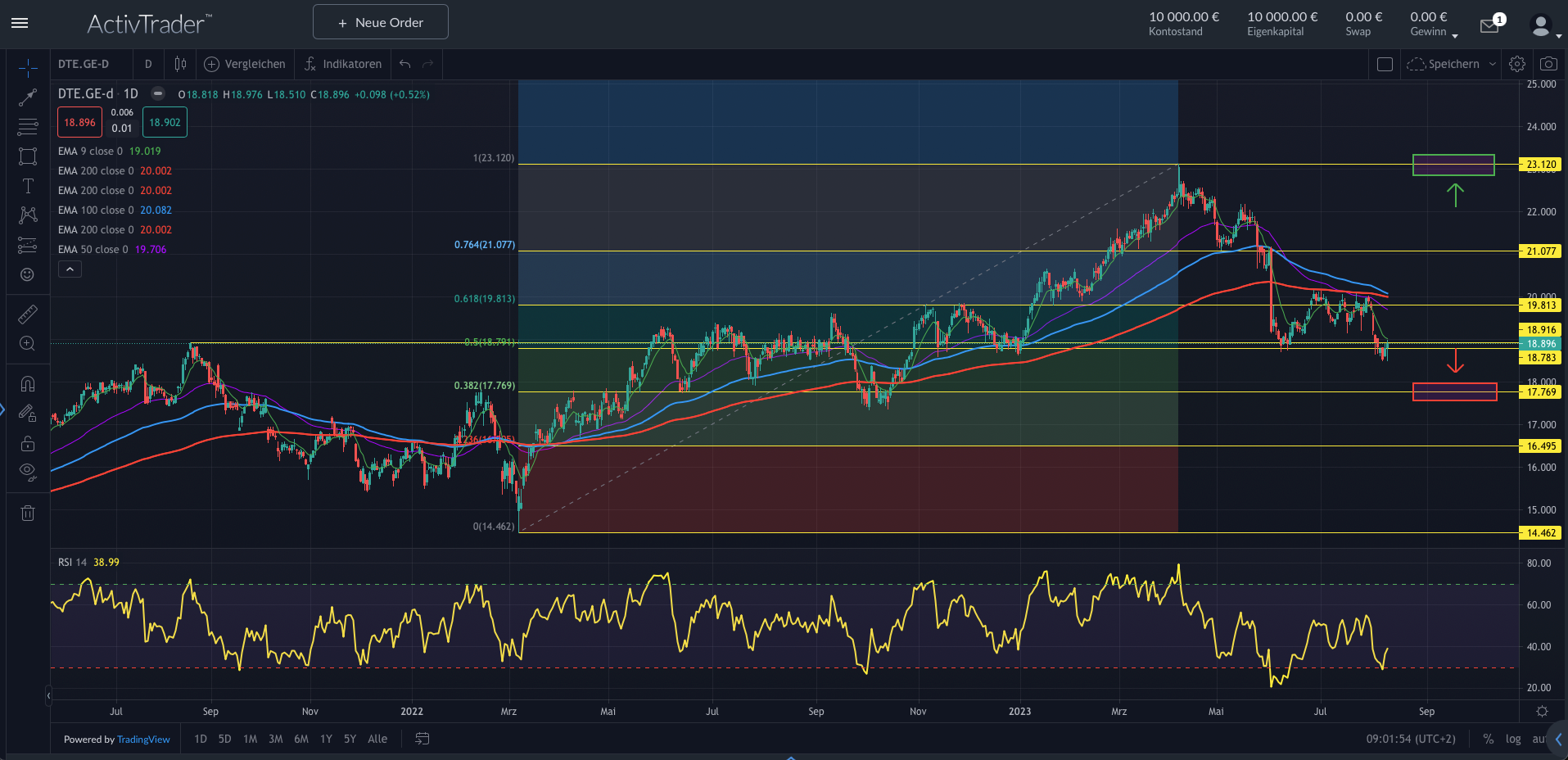Toggle log scale on the price axis
Viewport: 1568px width, 760px height.
[1512, 738]
